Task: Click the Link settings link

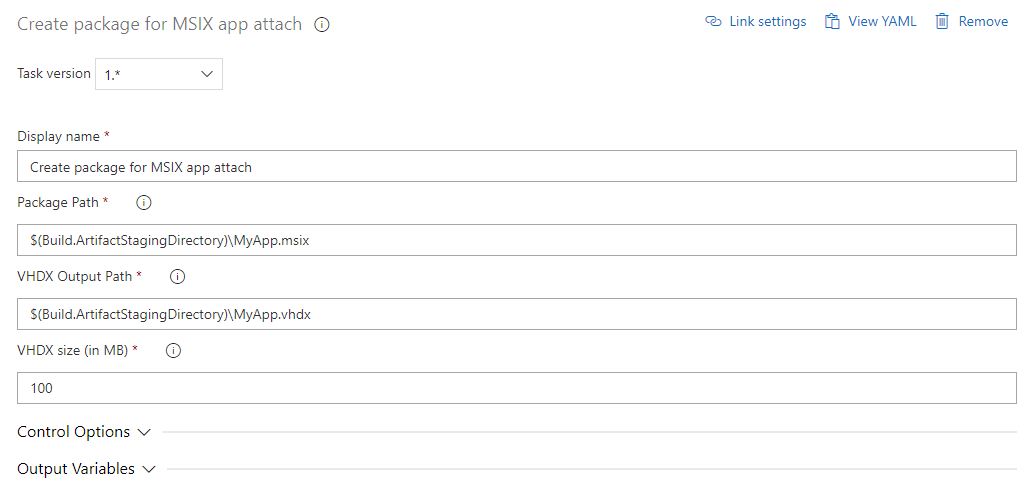Action: pos(756,21)
